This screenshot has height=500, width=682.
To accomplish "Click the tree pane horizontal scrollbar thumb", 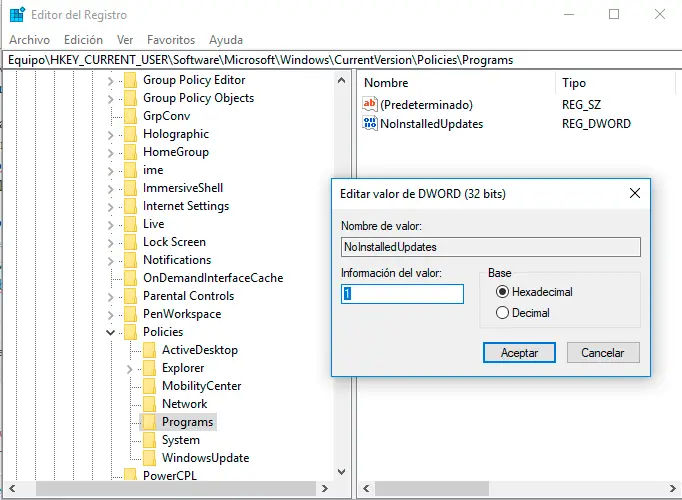I will (176, 489).
